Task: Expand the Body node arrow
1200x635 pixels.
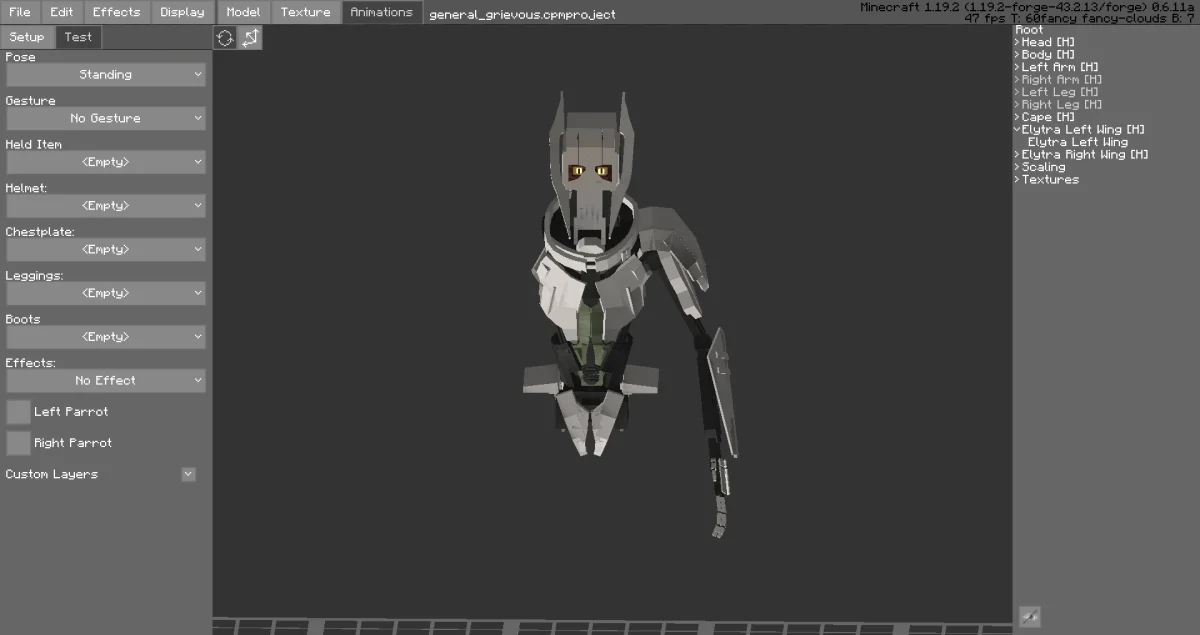Action: pos(1017,55)
